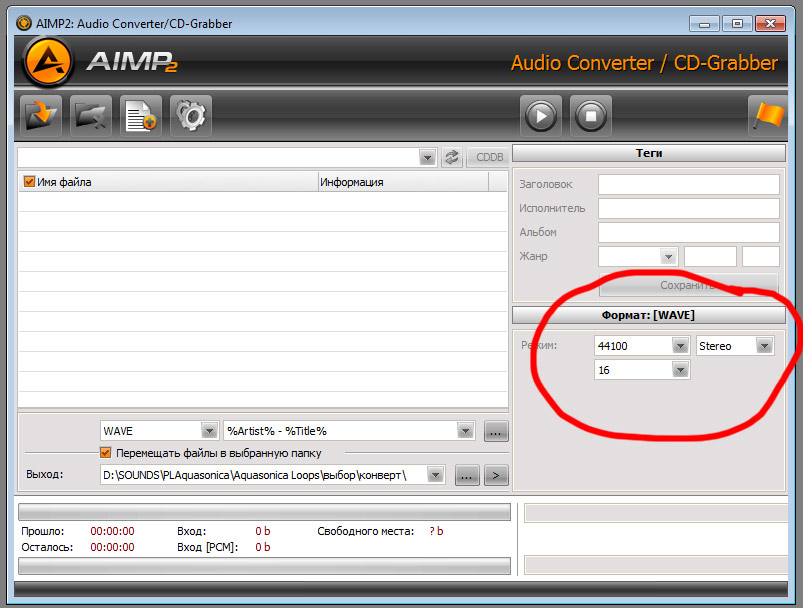
Task: Open the WAVE output format dropdown
Action: point(209,431)
